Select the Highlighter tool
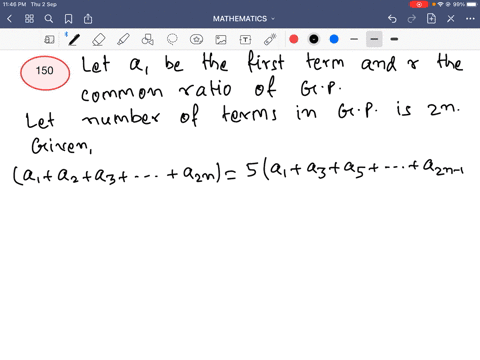 (123, 39)
